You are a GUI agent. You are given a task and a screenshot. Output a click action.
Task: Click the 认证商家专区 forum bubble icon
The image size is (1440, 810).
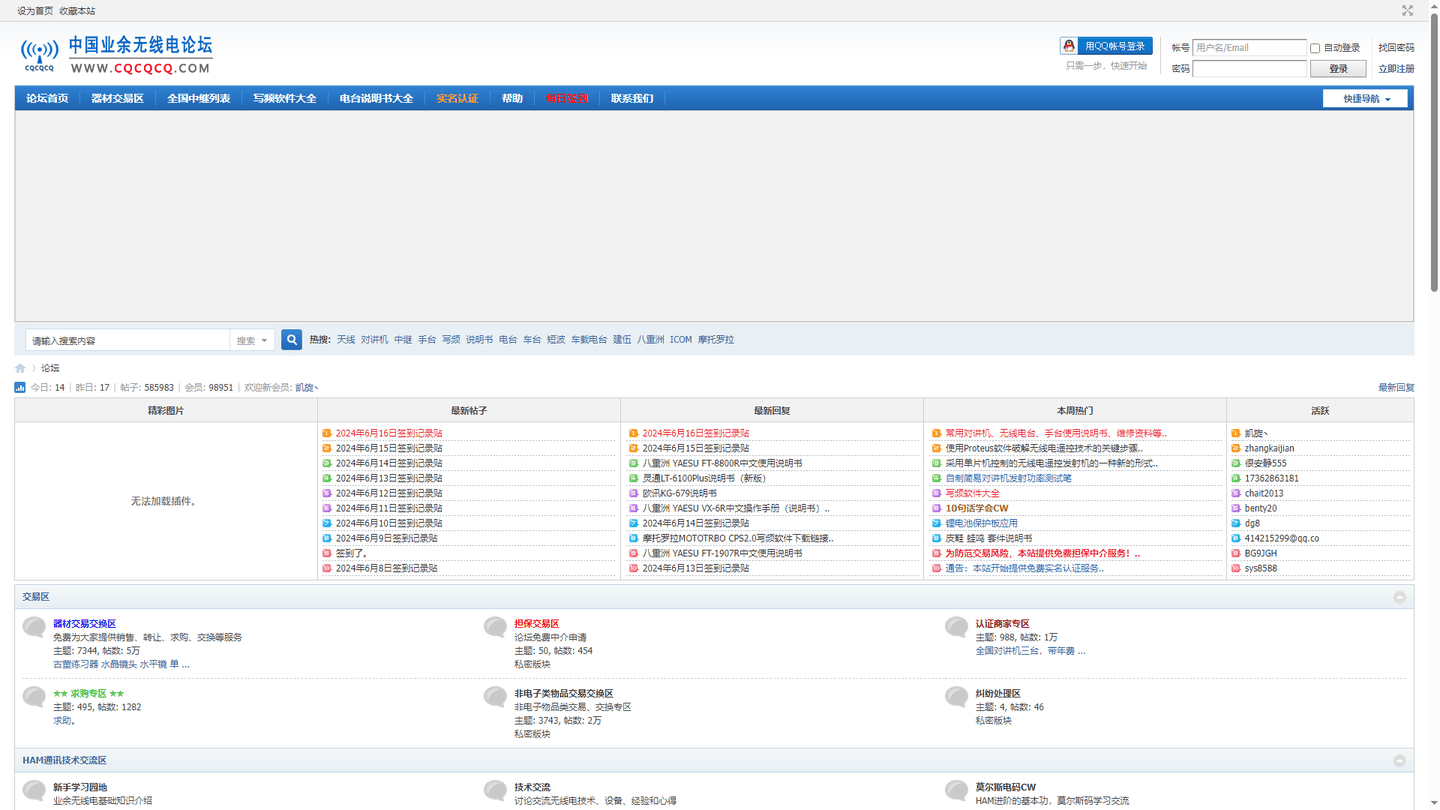coord(957,628)
